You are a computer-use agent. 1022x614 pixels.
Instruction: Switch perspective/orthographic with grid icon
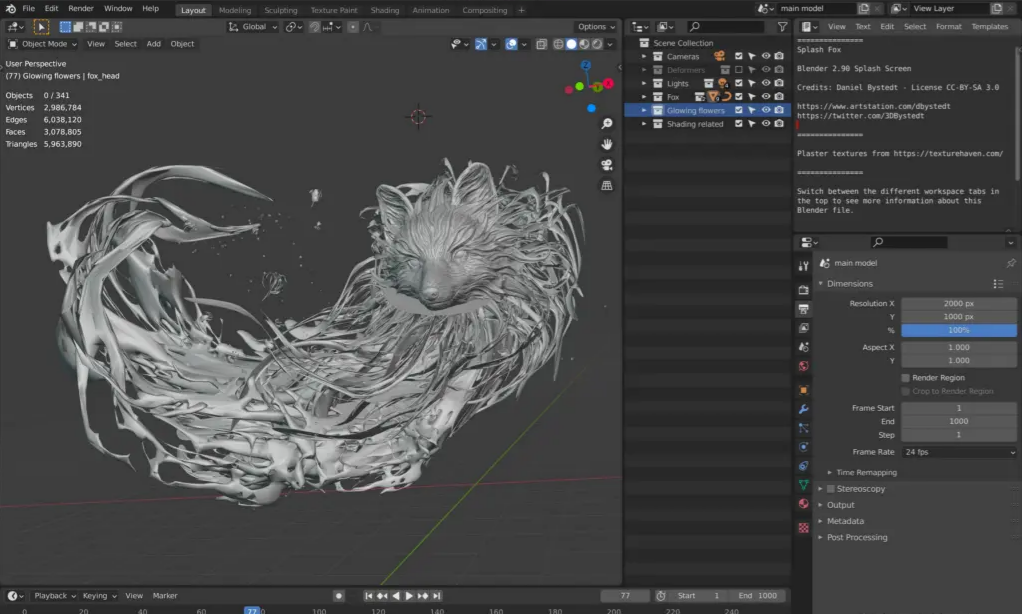coord(607,186)
